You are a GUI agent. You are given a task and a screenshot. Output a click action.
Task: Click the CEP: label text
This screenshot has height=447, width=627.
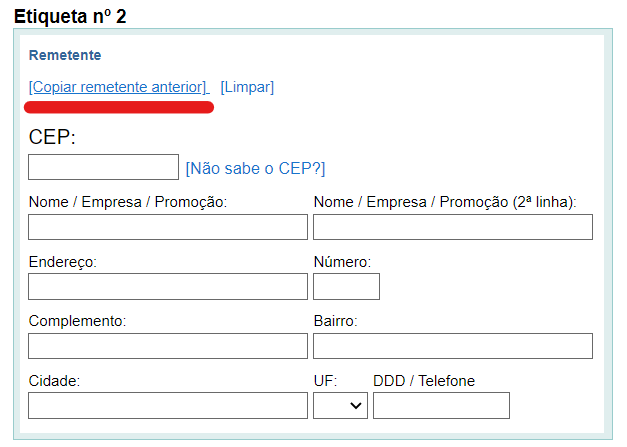(x=52, y=137)
